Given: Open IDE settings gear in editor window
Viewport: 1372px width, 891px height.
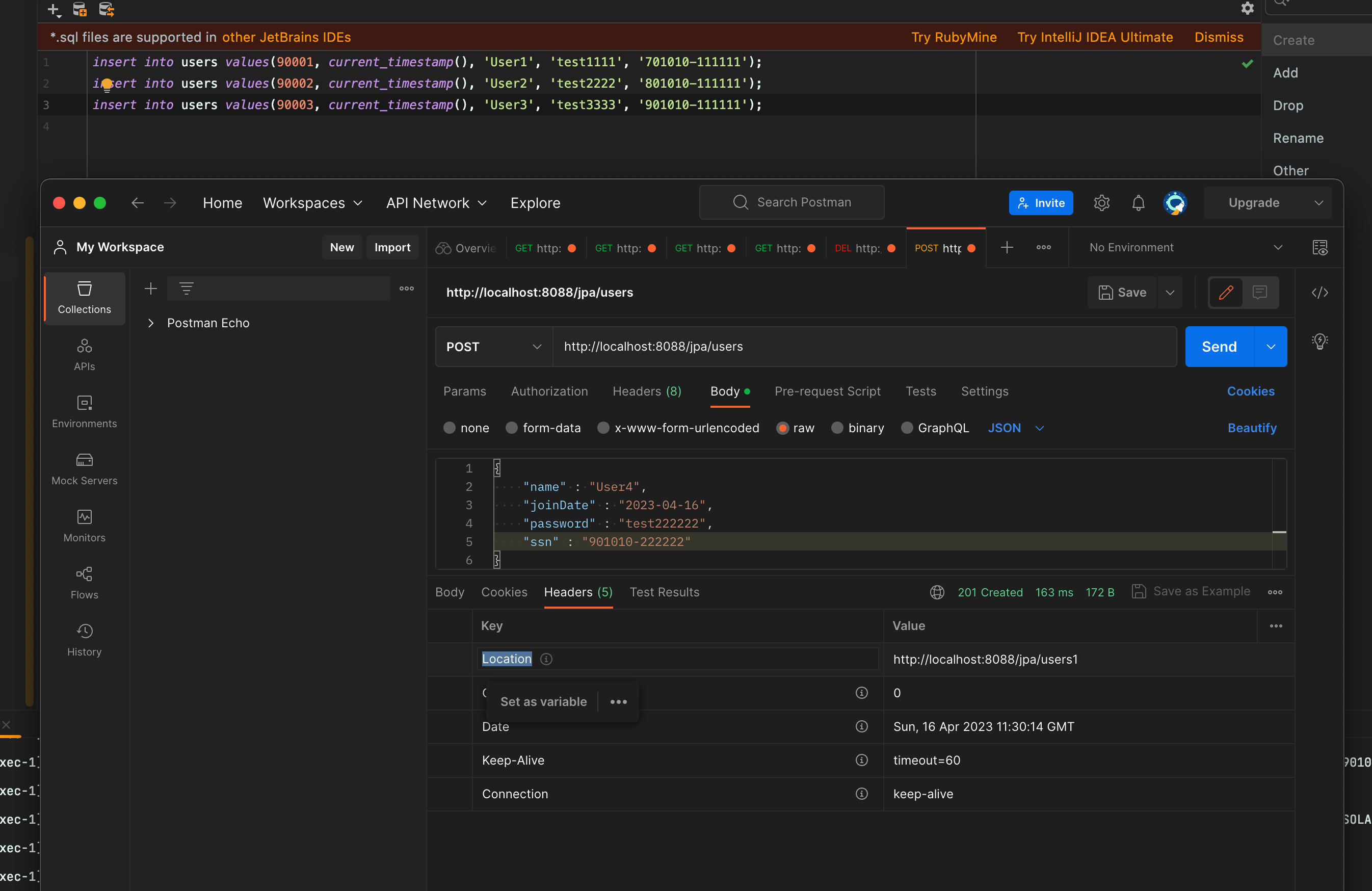Looking at the screenshot, I should click(1248, 8).
